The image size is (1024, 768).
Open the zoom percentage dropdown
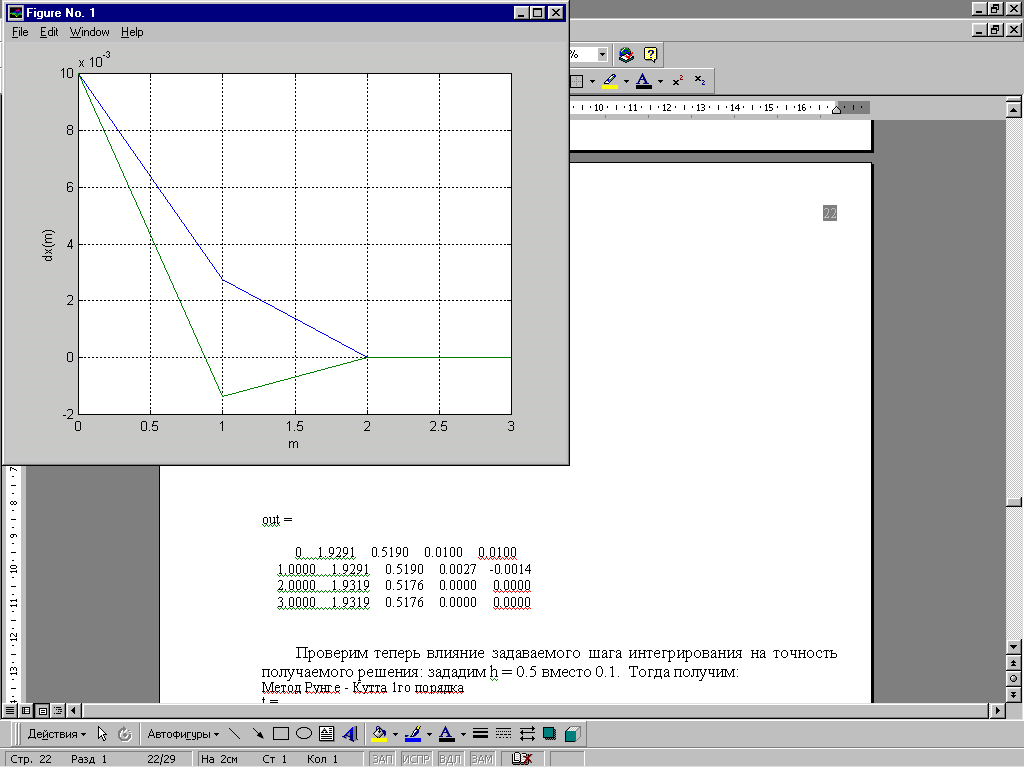tap(602, 55)
